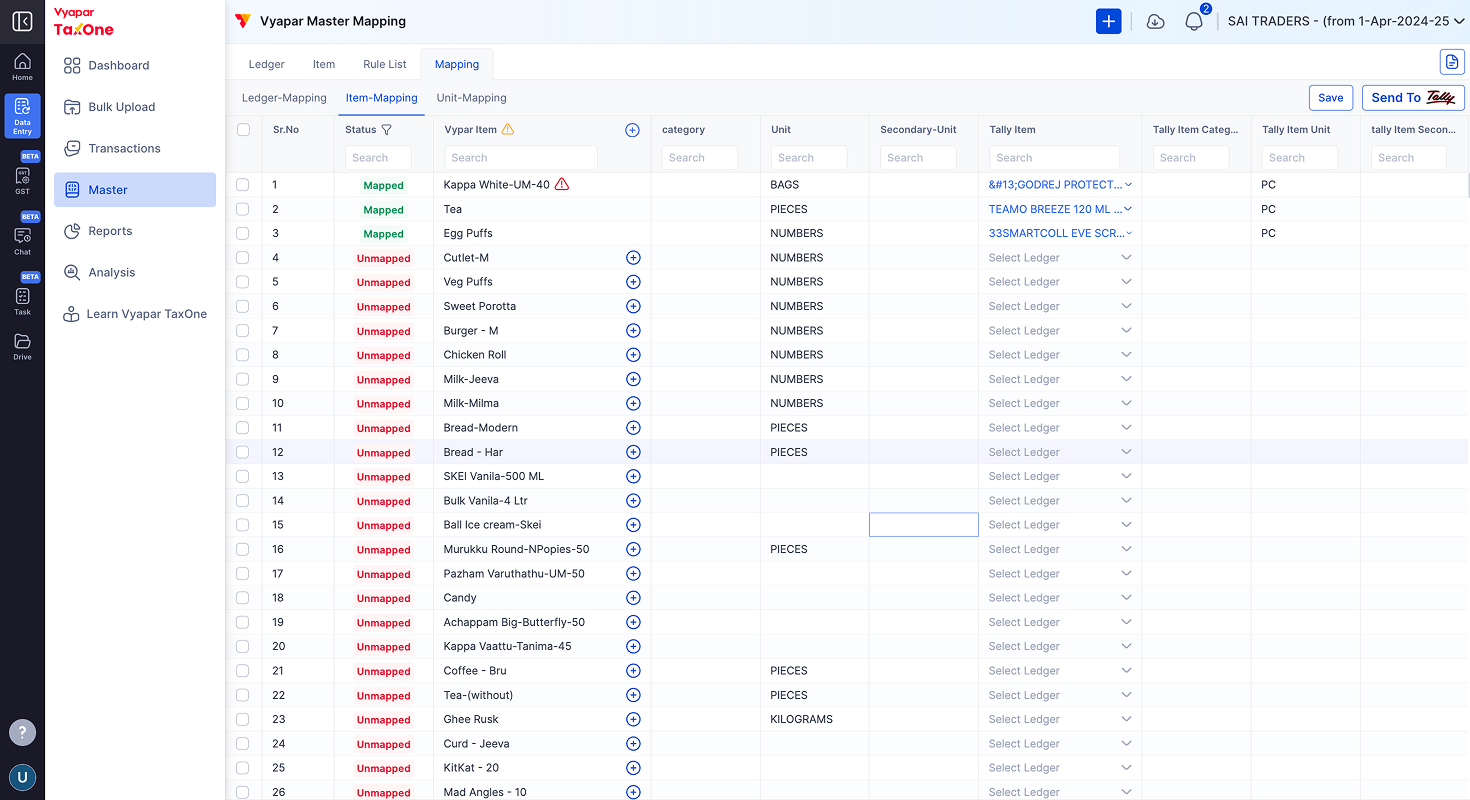Tick the checkbox for row 1 Kappa White-UM-40
Image resolution: width=1470 pixels, height=800 pixels.
coord(243,185)
